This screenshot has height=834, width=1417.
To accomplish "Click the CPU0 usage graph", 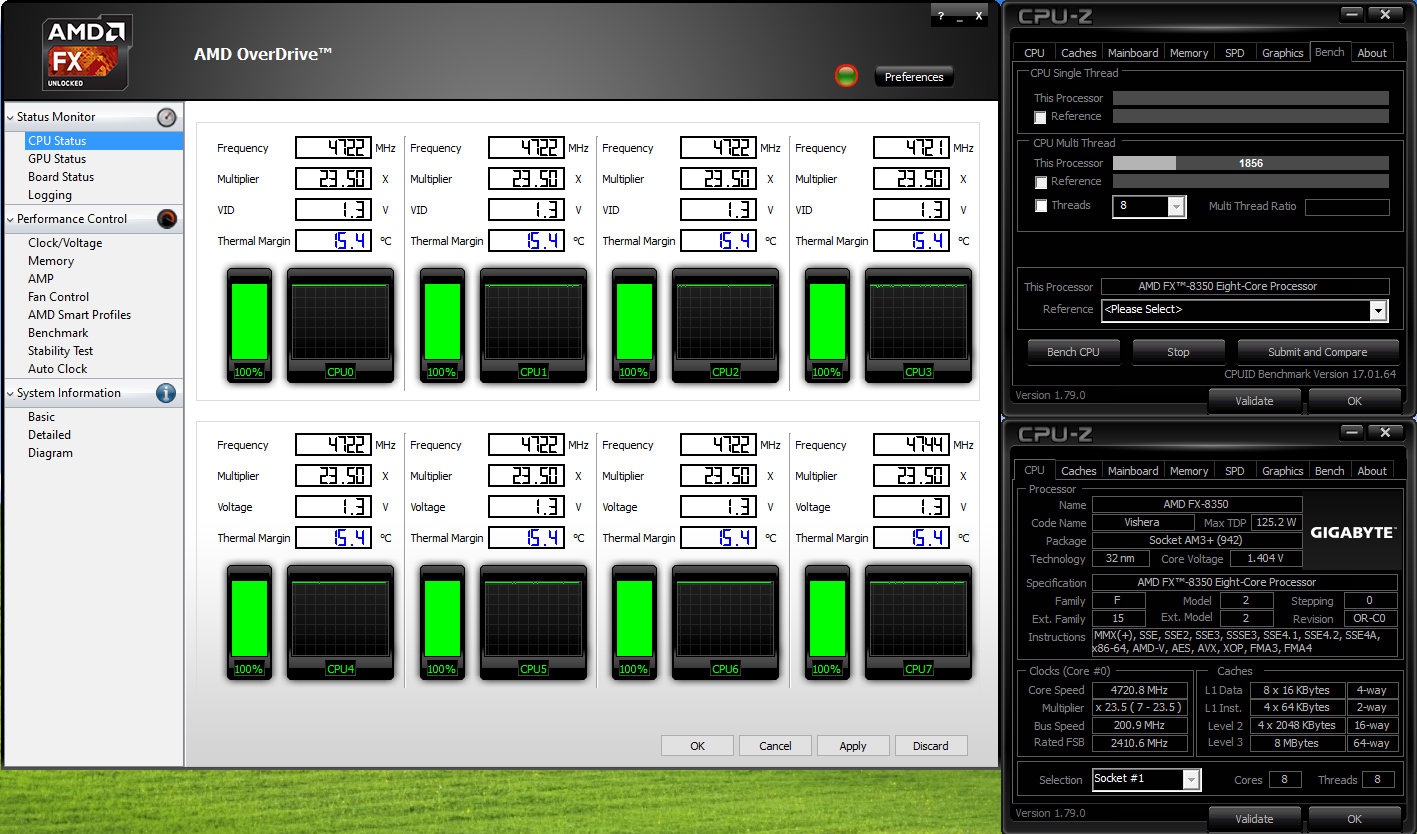I will pos(340,324).
